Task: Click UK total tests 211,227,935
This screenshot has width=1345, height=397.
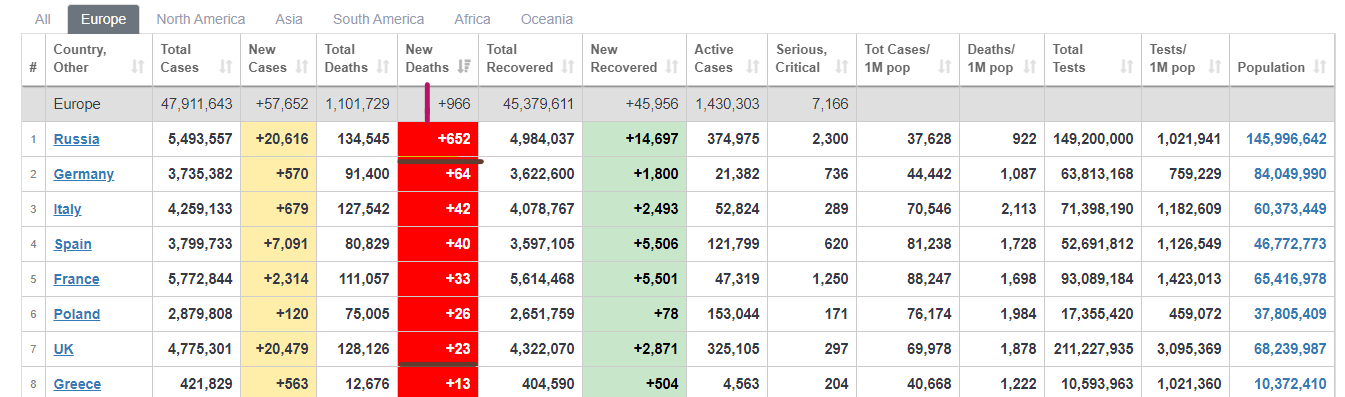Action: pos(1093,349)
